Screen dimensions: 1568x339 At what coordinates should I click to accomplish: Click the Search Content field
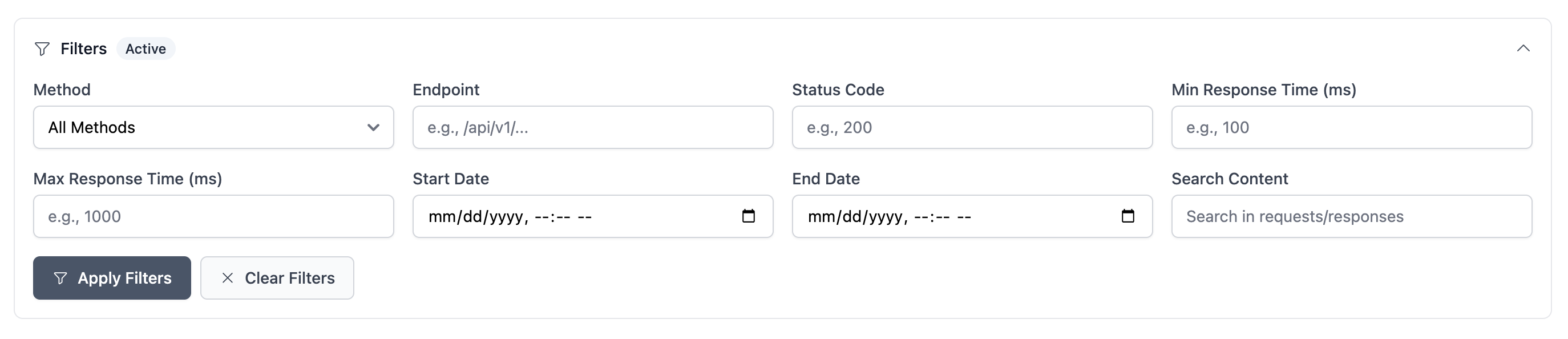click(x=1351, y=216)
